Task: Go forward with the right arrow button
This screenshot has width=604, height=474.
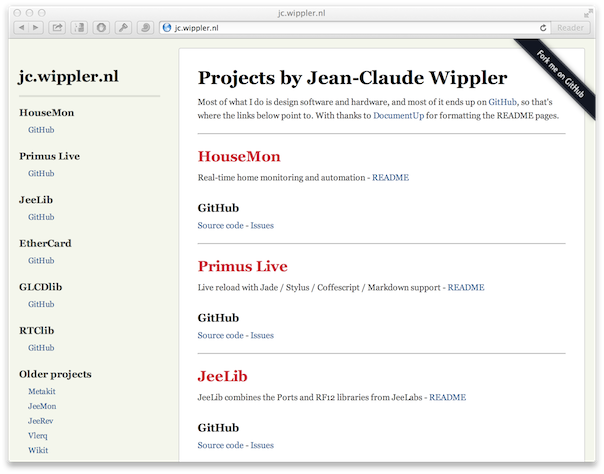Action: pos(36,28)
